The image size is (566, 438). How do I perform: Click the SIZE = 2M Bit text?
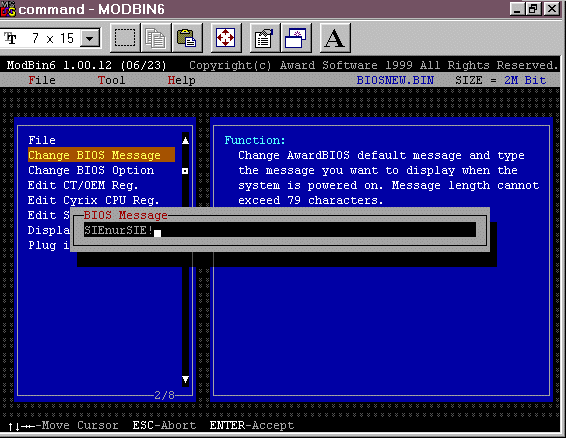[x=501, y=80]
